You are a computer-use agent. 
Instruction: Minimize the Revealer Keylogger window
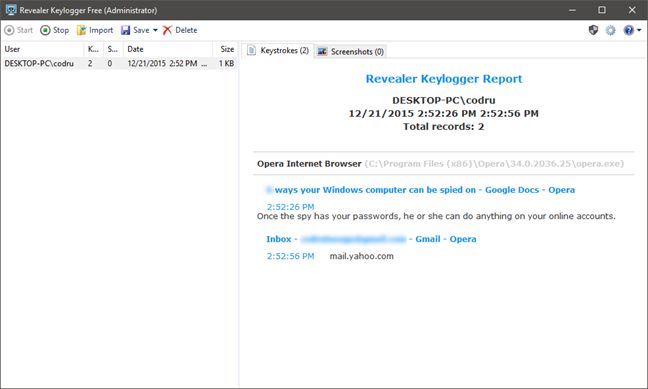tap(572, 10)
